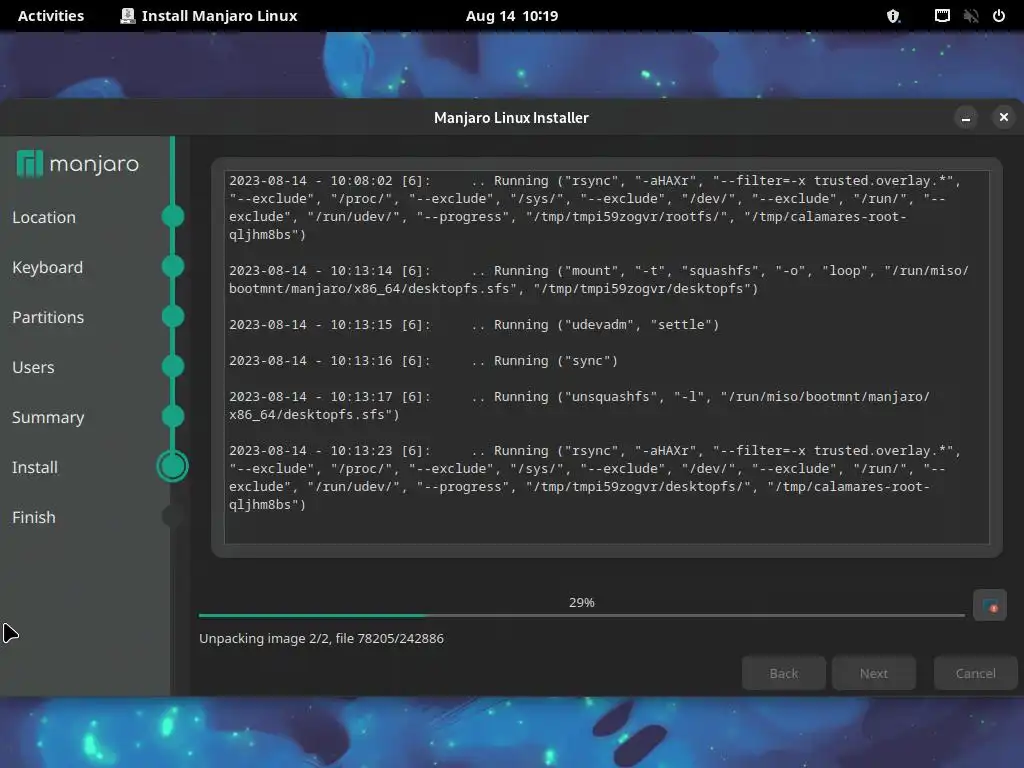Image resolution: width=1024 pixels, height=768 pixels.
Task: Click the 10:08:02 rsync log entry
Action: point(594,208)
